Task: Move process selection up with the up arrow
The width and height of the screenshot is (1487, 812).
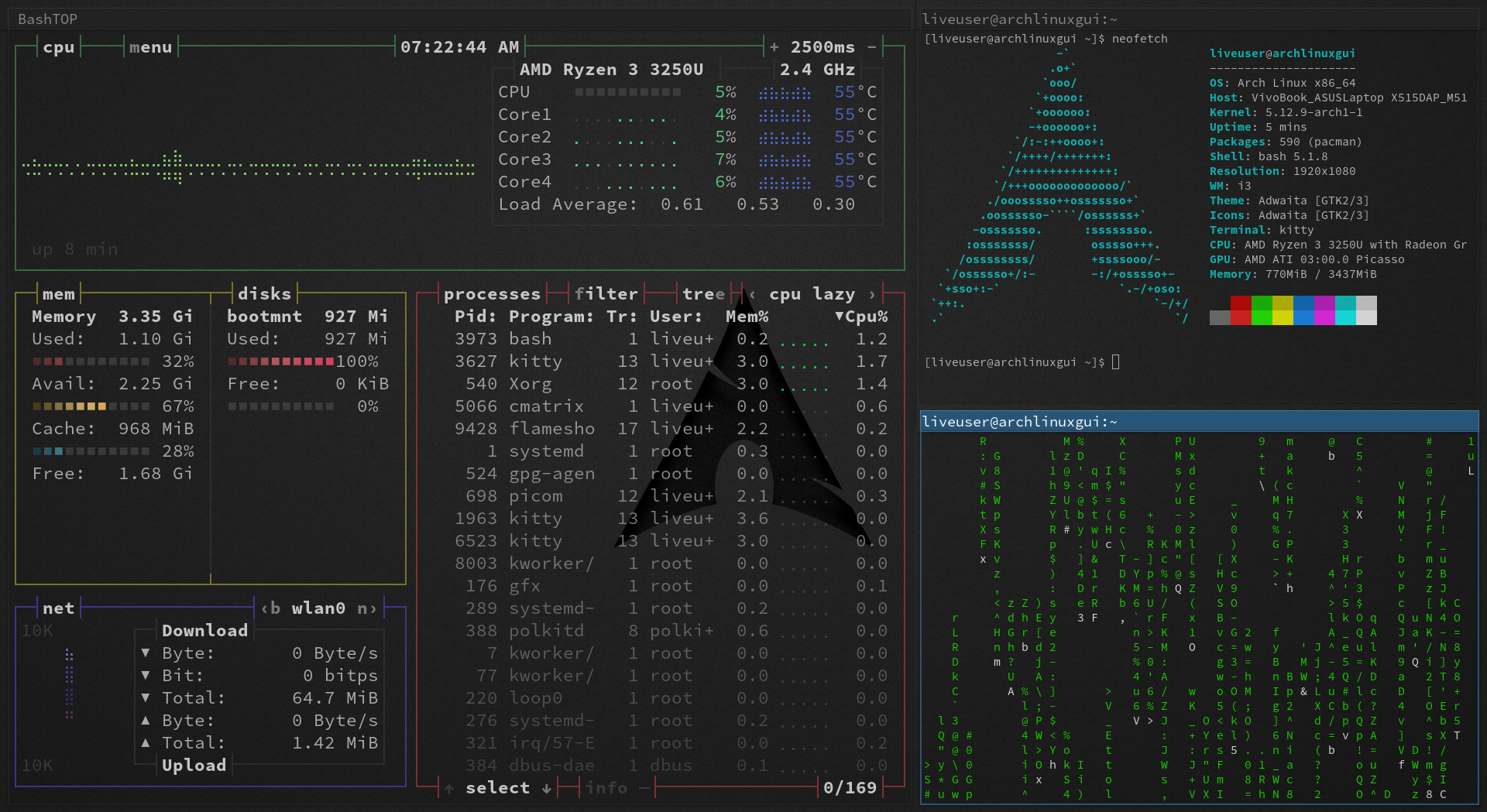Action: point(449,788)
